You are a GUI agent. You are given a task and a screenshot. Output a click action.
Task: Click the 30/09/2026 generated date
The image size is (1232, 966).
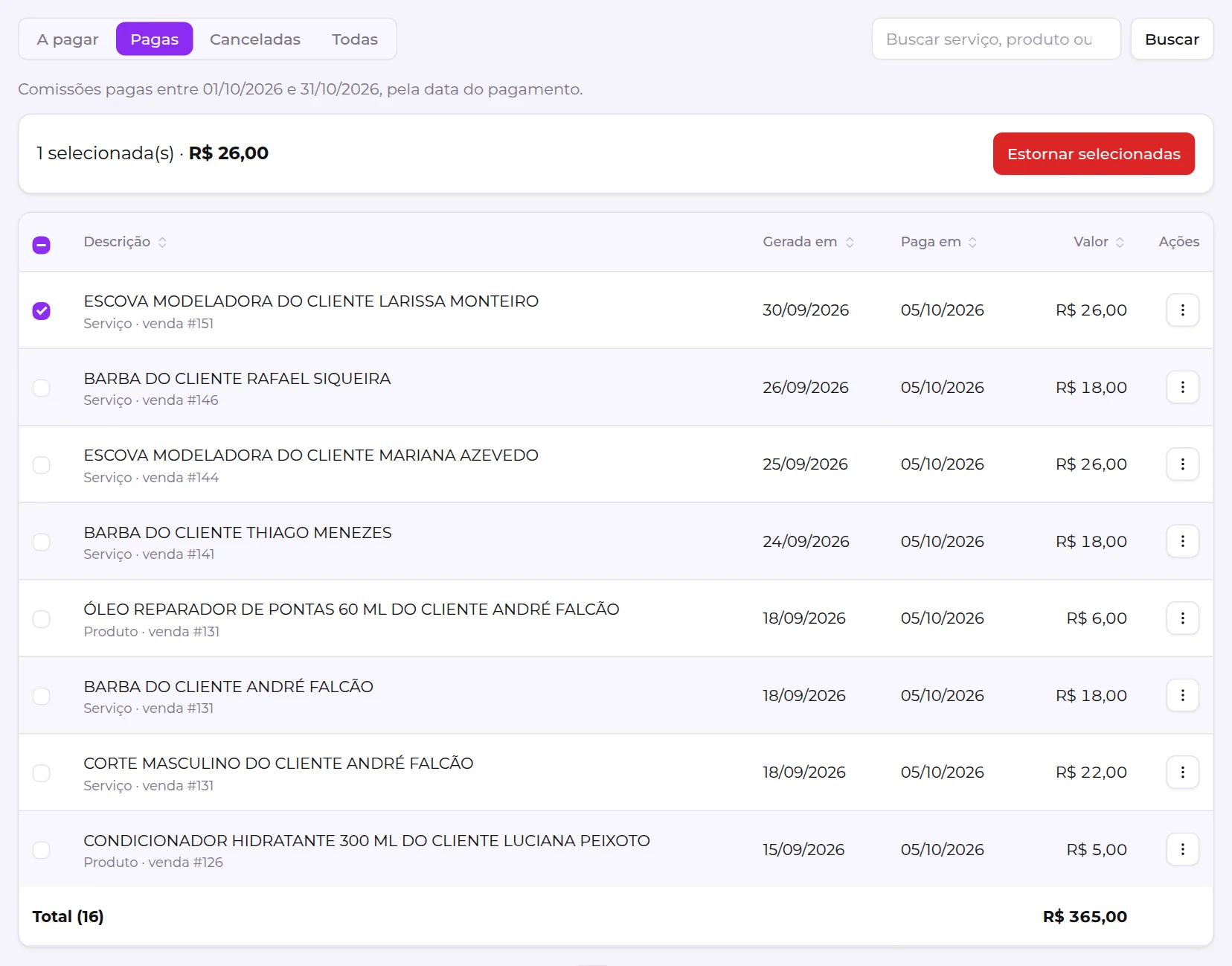coord(806,310)
